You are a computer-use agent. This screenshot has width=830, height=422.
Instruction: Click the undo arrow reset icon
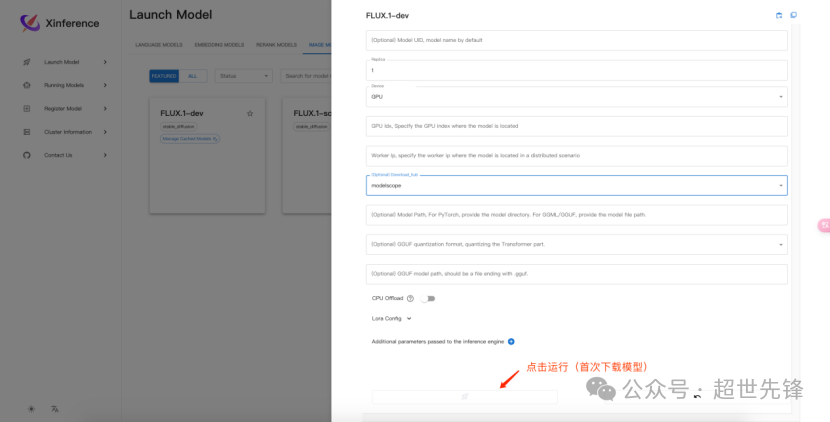click(697, 396)
